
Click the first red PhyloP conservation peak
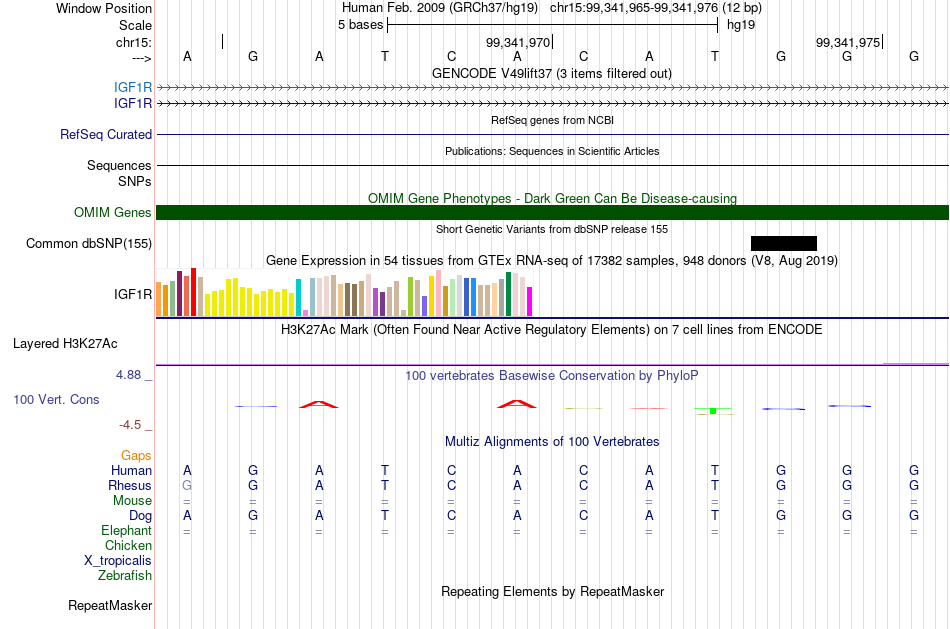[319, 404]
